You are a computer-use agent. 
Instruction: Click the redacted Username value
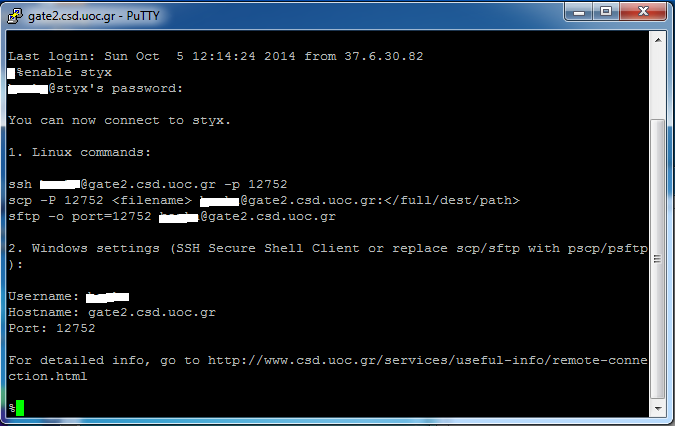tap(108, 296)
